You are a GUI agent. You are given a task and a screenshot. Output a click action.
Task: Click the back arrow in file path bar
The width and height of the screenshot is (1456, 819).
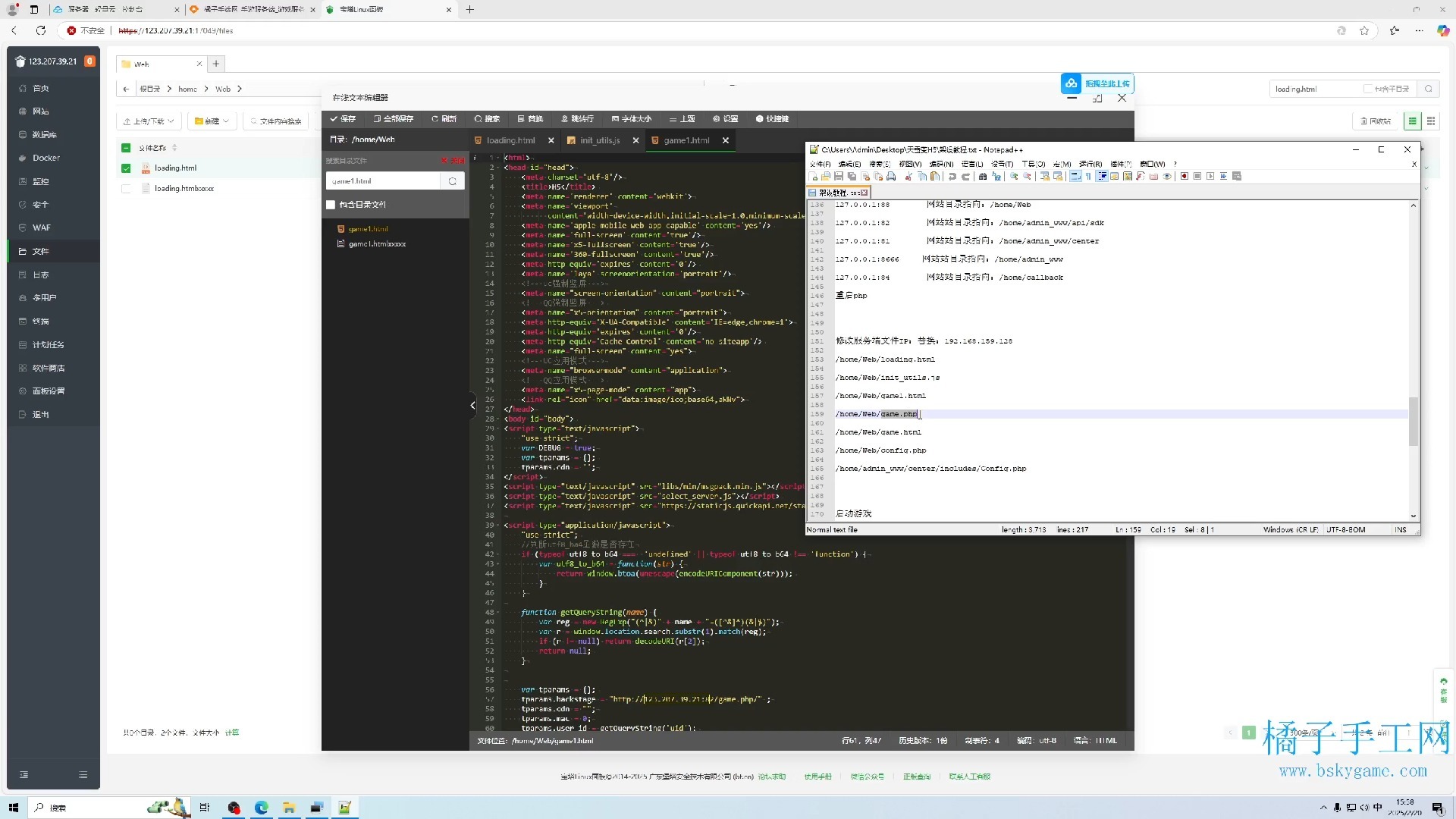[126, 89]
